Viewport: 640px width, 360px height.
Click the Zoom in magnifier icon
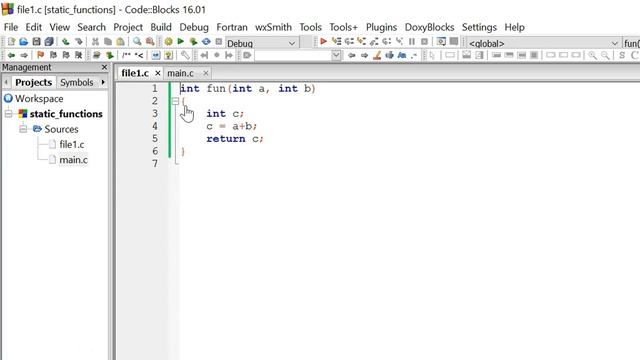tap(592, 55)
